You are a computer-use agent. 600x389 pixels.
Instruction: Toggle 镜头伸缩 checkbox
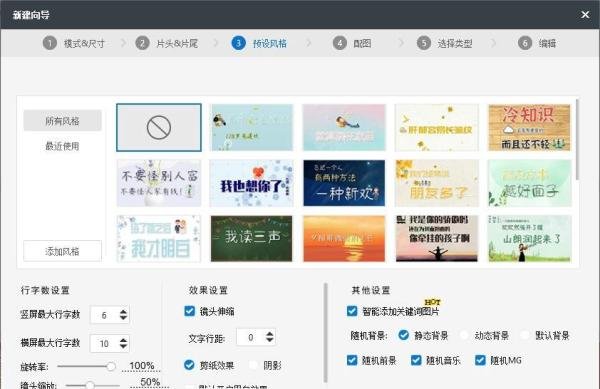(189, 311)
